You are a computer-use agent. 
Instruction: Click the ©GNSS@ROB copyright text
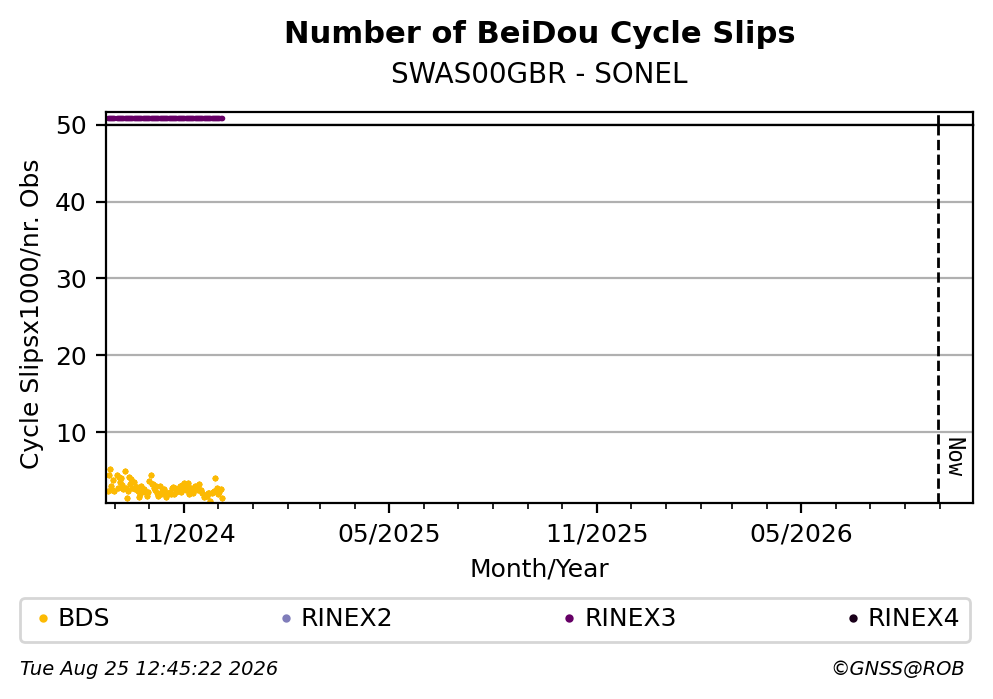898,669
